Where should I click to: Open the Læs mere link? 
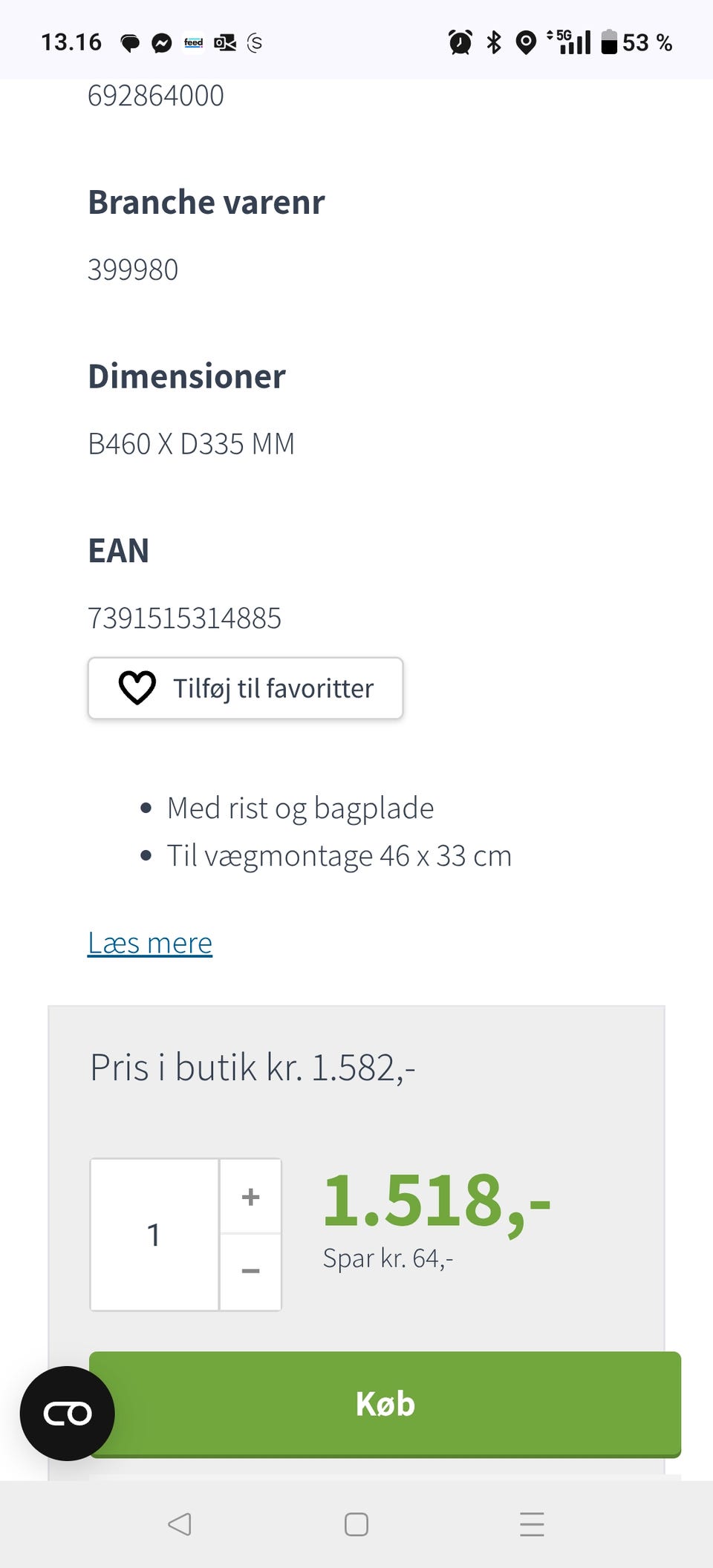pyautogui.click(x=150, y=943)
